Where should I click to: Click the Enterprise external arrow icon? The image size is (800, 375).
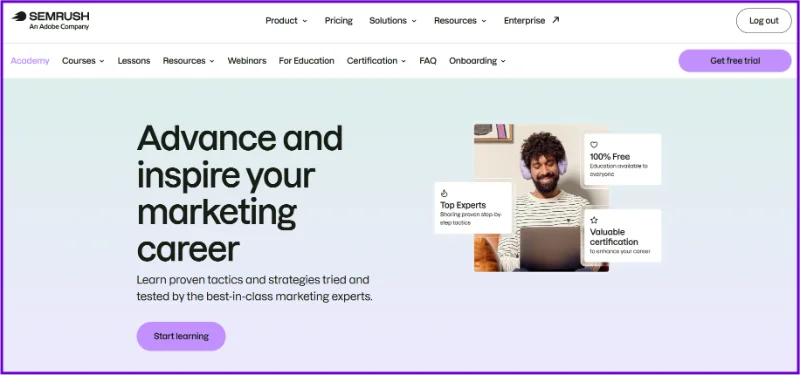556,20
